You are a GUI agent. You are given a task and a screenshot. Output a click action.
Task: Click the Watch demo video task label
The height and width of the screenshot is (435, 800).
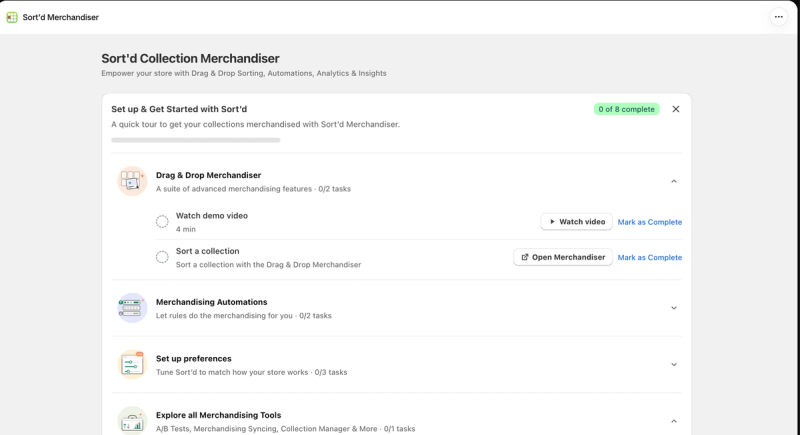pos(212,216)
